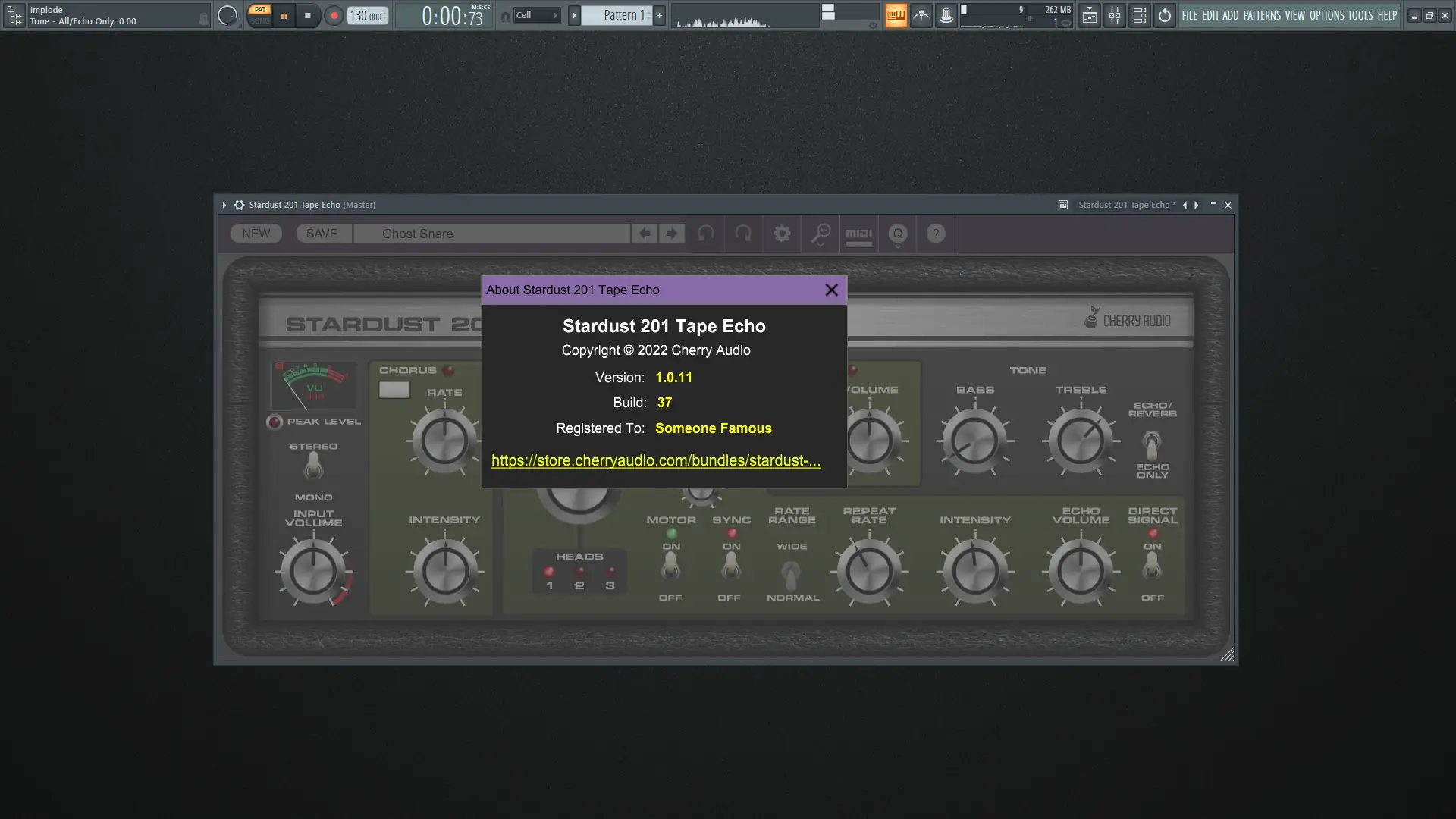1456x819 pixels.
Task: Open the help question mark in plugin toolbar
Action: tap(935, 234)
